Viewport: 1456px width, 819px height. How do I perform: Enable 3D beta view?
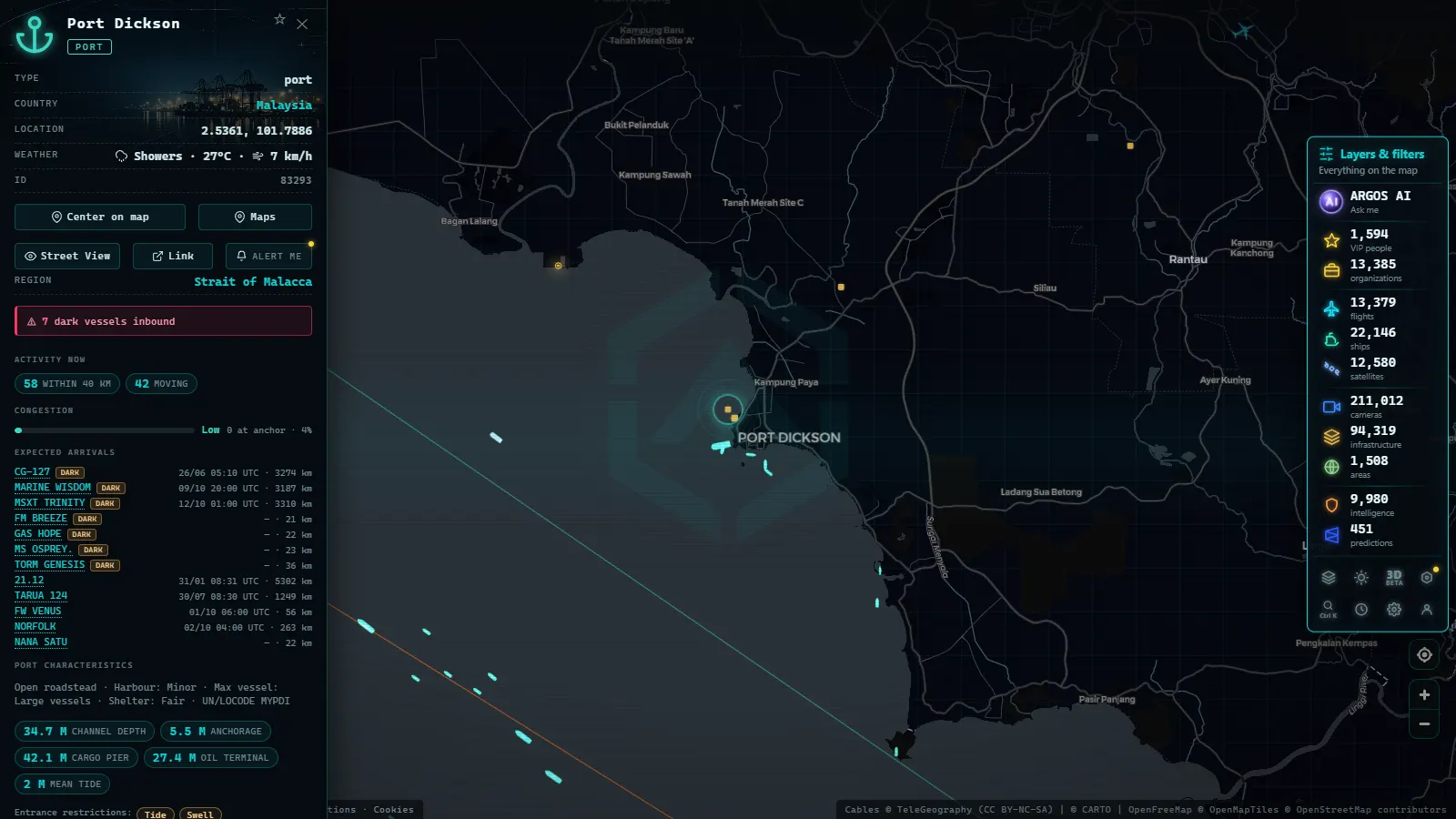(1394, 578)
